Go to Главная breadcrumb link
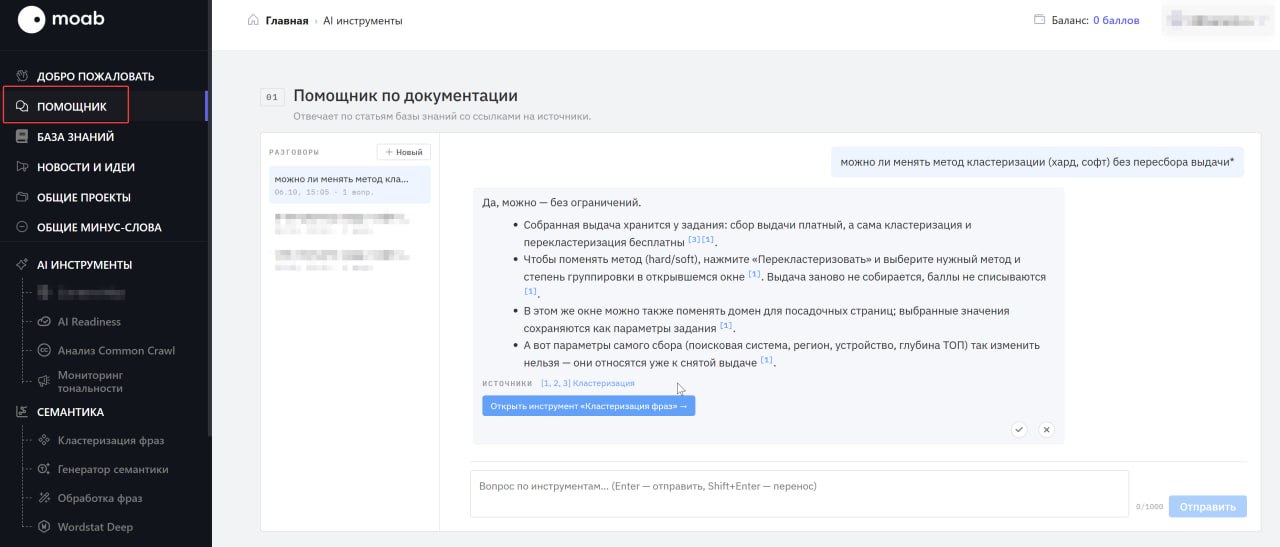Image resolution: width=1280 pixels, height=547 pixels. coord(287,20)
